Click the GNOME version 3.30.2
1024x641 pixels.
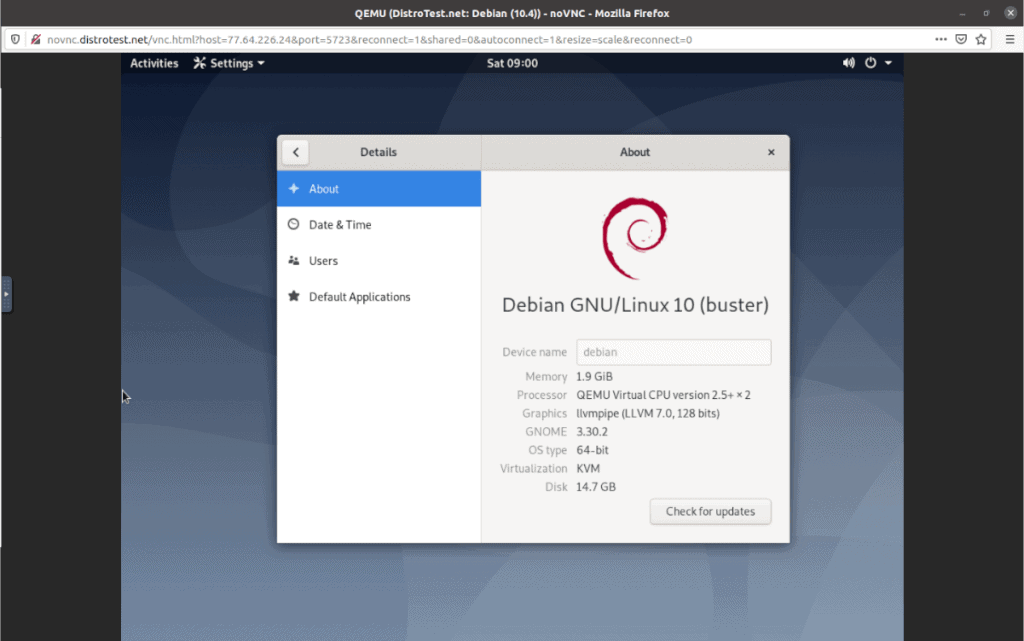click(x=592, y=431)
